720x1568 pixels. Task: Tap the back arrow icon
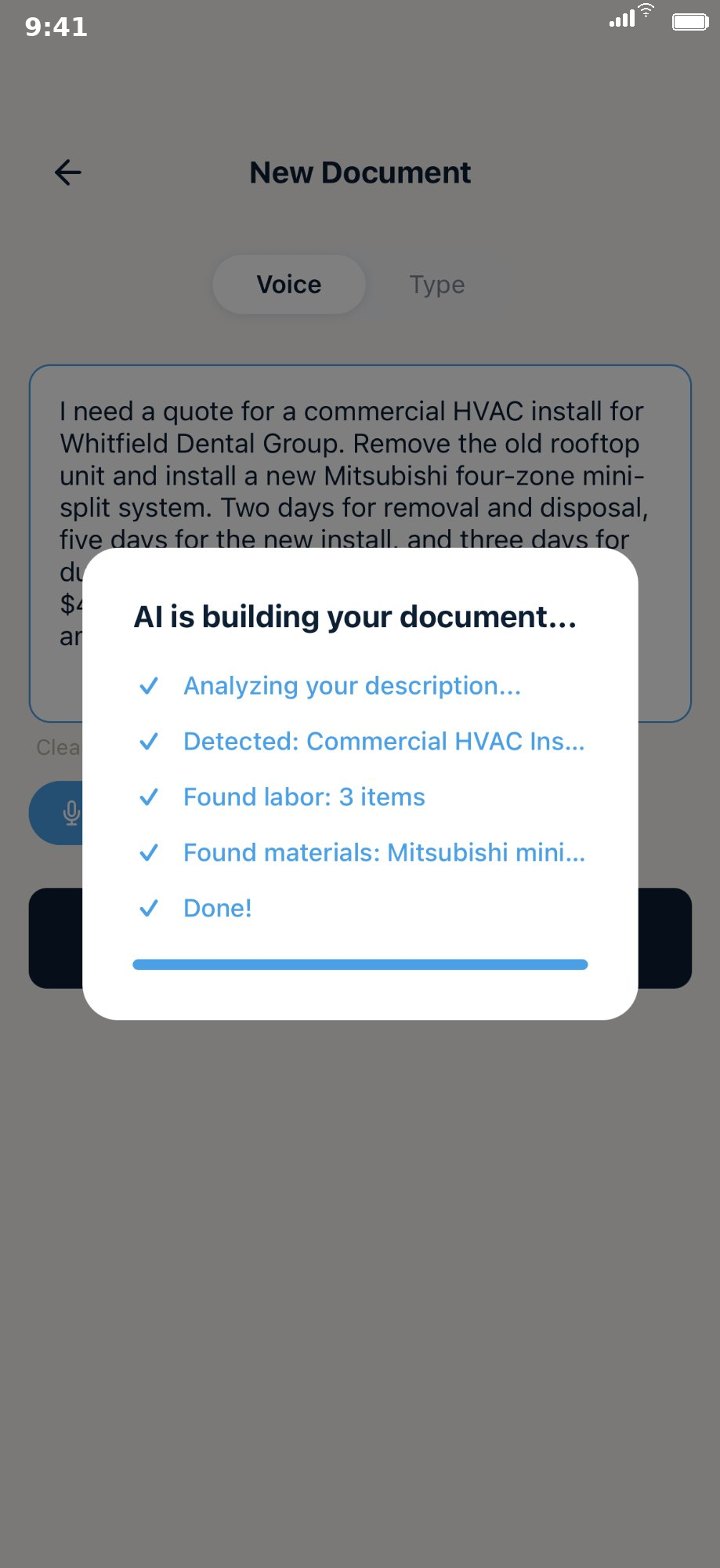[x=68, y=172]
